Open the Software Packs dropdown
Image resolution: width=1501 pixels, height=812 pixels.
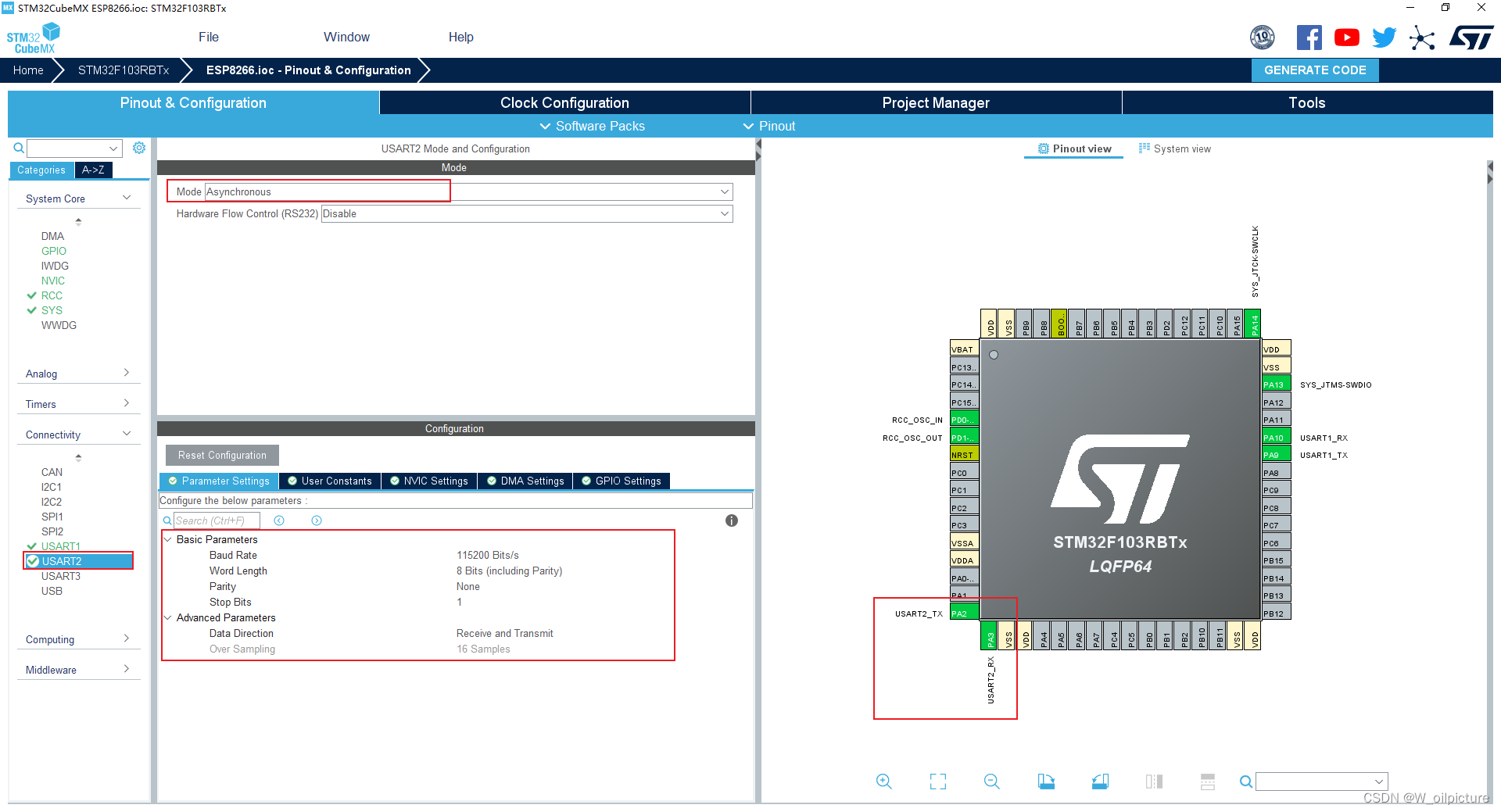(593, 126)
